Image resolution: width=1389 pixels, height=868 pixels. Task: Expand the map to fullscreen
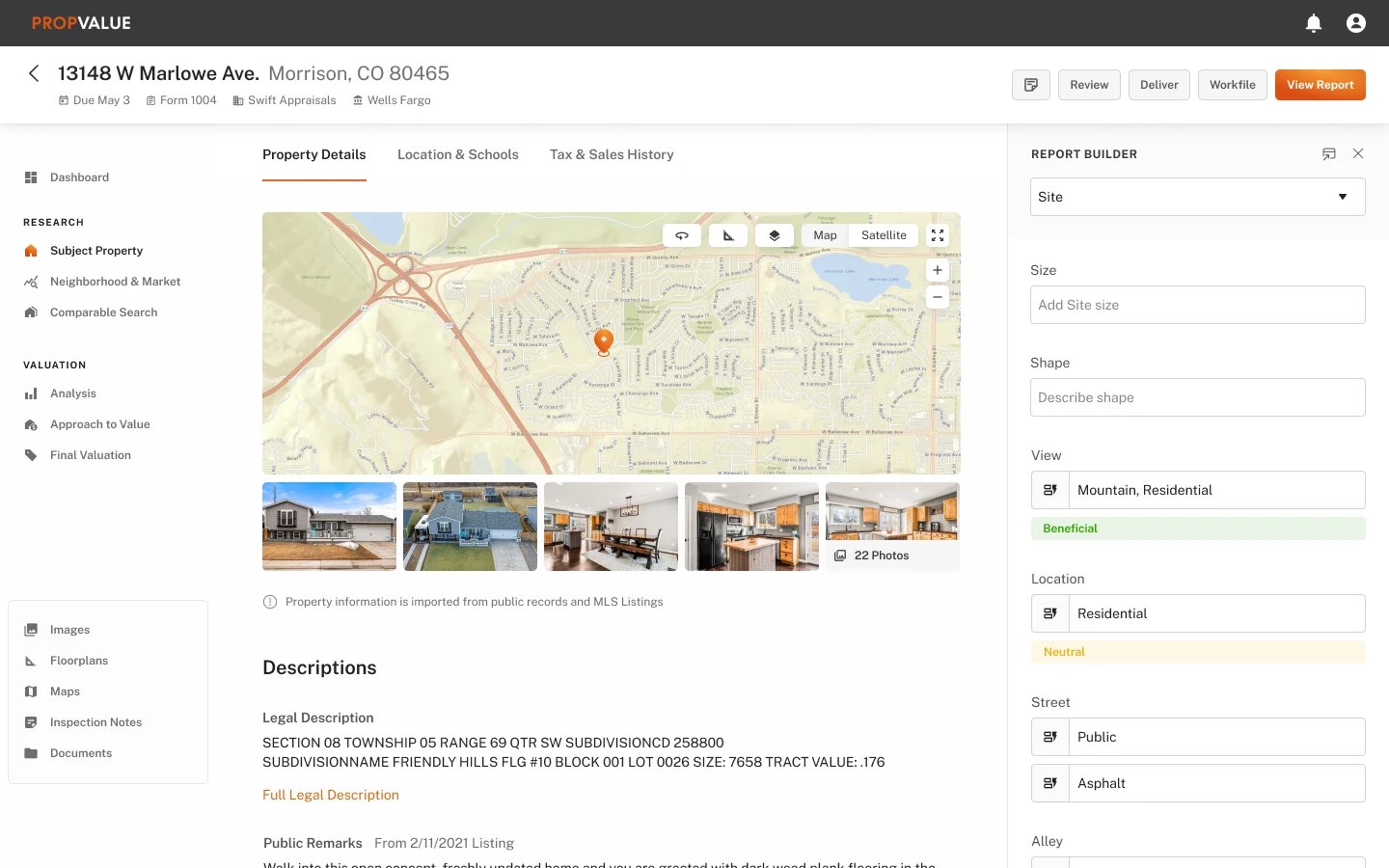(938, 235)
